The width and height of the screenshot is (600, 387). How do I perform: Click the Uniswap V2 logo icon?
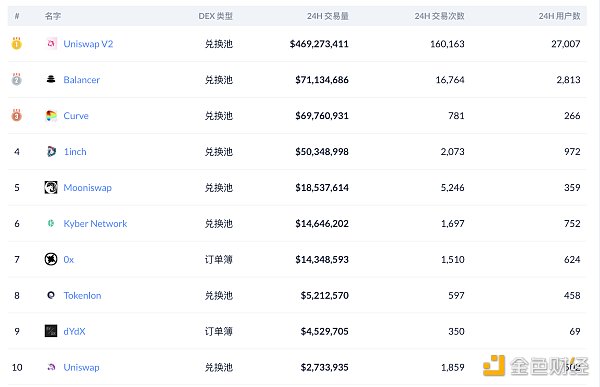click(51, 44)
